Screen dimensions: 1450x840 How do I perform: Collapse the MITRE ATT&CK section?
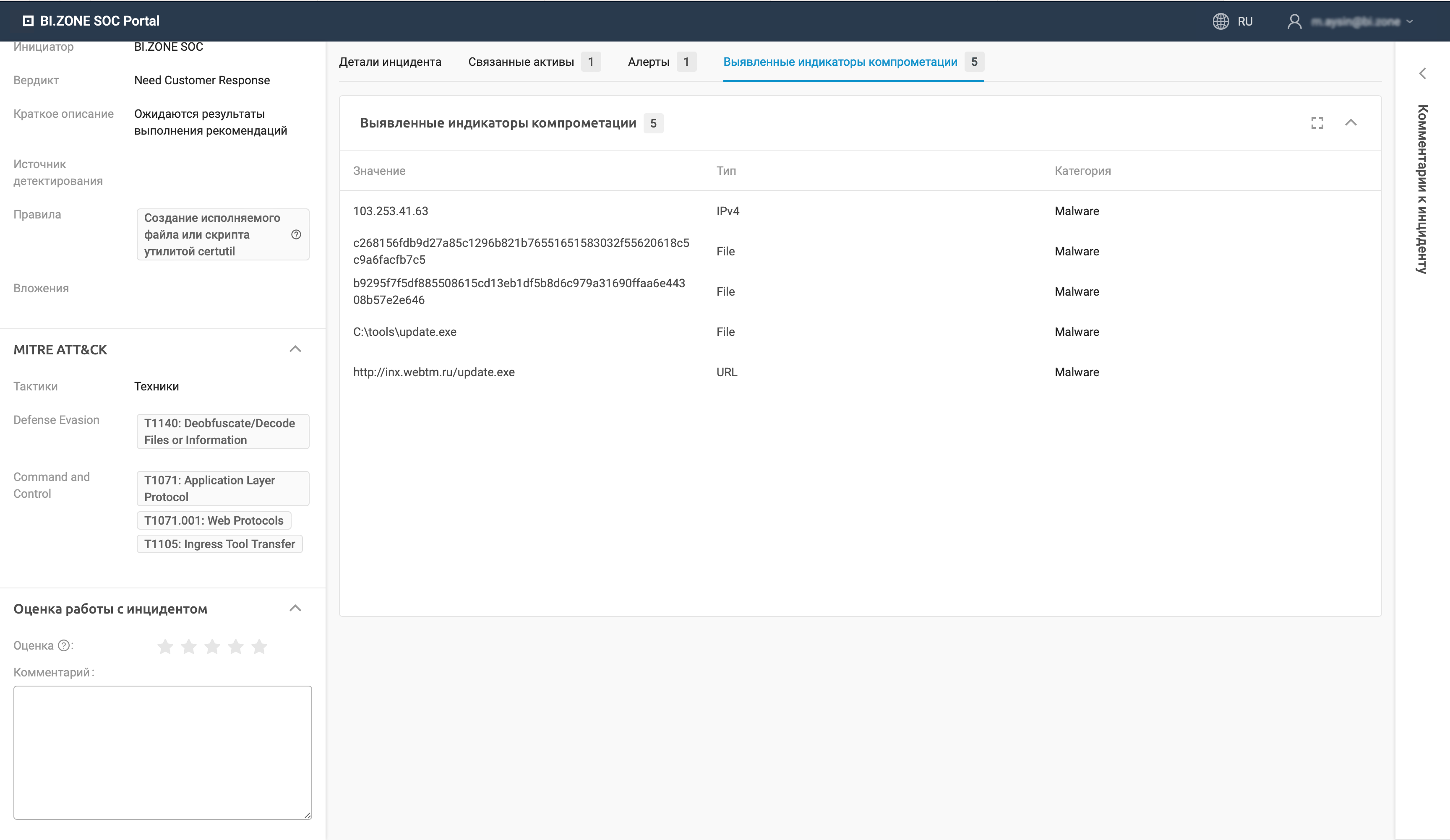(x=295, y=350)
